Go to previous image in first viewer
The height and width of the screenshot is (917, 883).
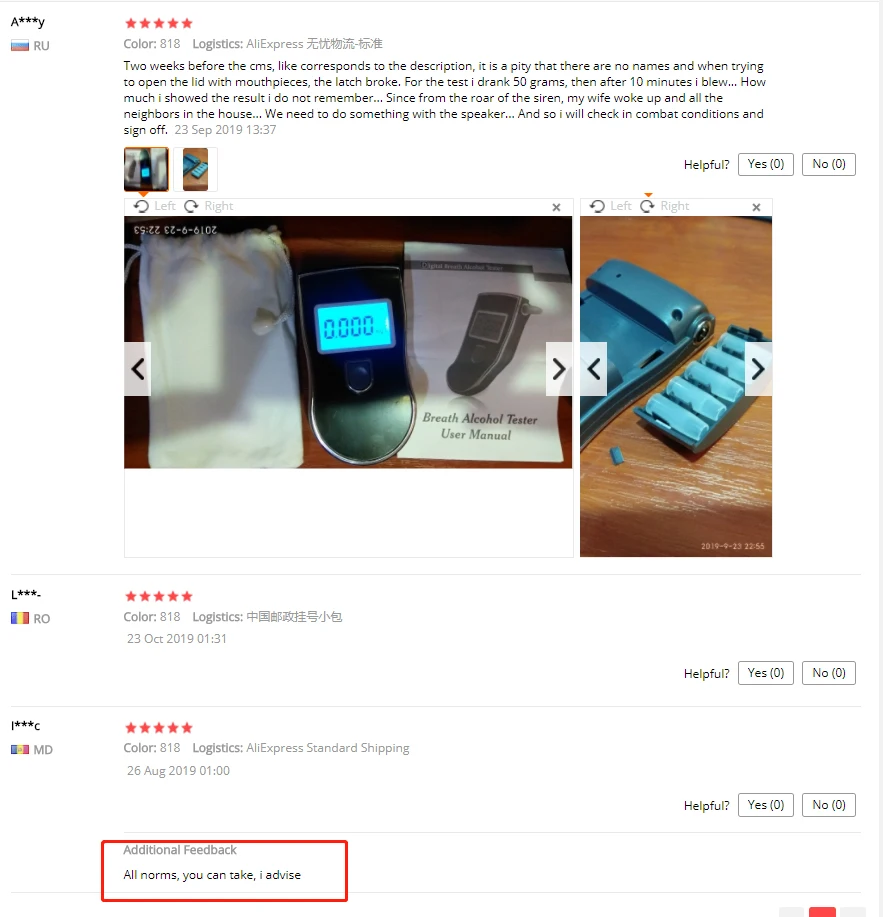137,369
